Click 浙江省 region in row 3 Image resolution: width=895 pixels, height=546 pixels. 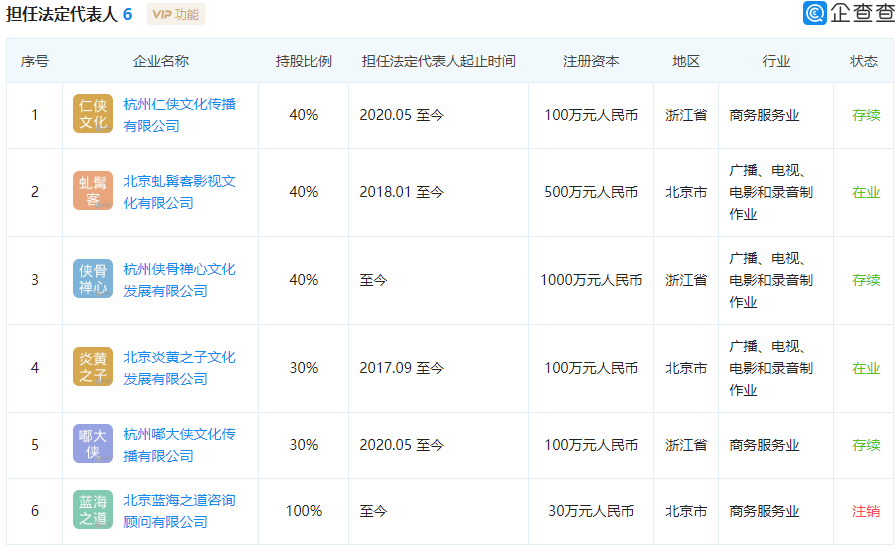click(x=686, y=280)
